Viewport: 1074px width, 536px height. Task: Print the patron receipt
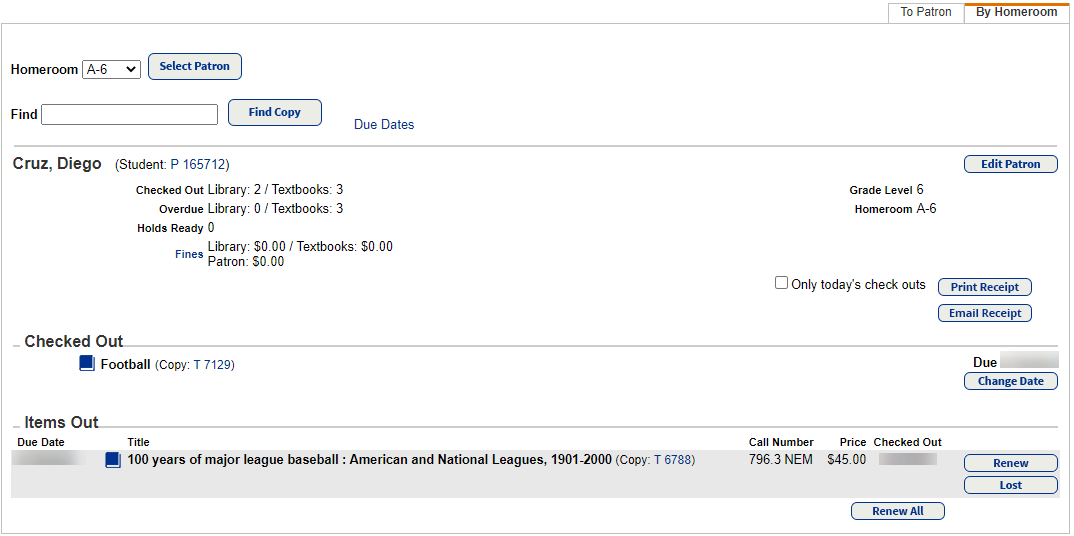coord(984,287)
